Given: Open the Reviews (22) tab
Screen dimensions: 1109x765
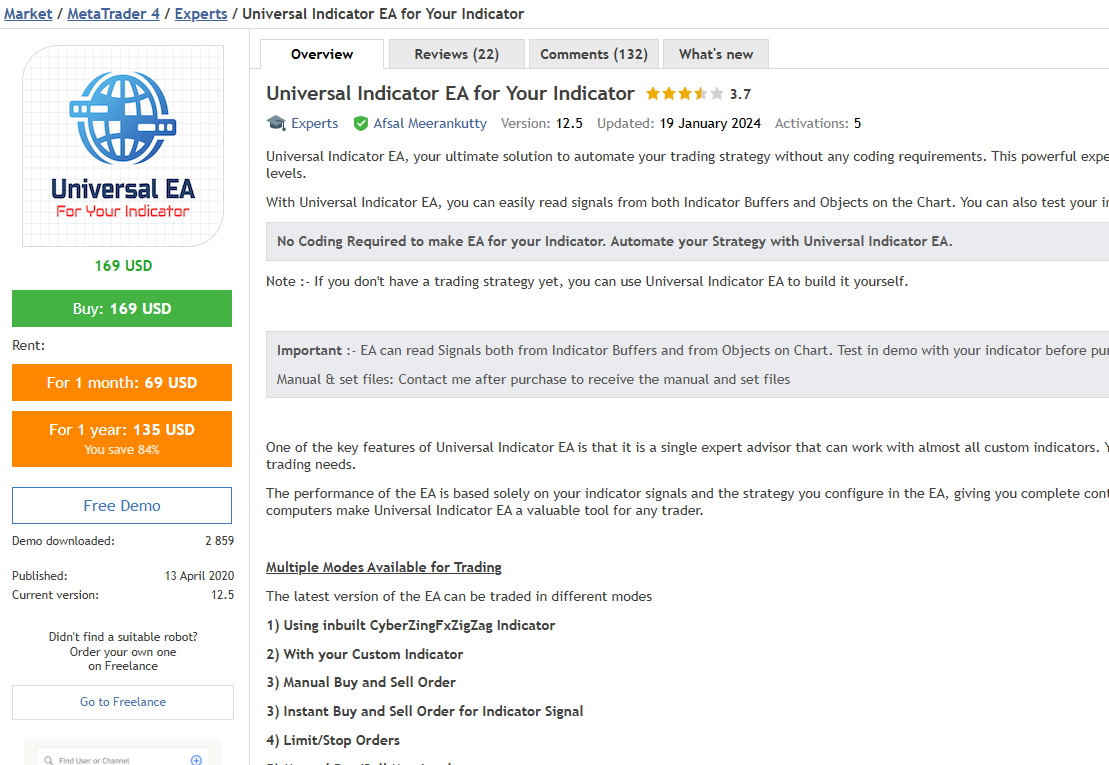Looking at the screenshot, I should pyautogui.click(x=457, y=54).
